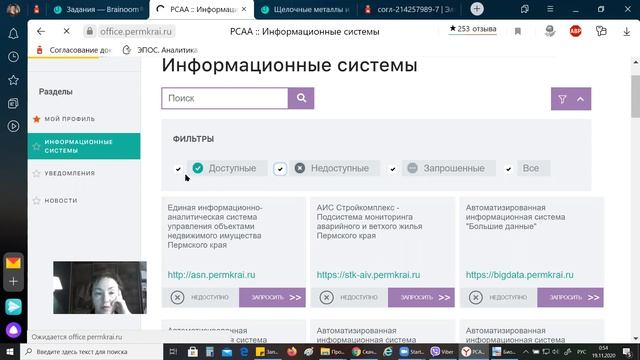
Task: Toggle the Все filter checkbox
Action: point(509,169)
